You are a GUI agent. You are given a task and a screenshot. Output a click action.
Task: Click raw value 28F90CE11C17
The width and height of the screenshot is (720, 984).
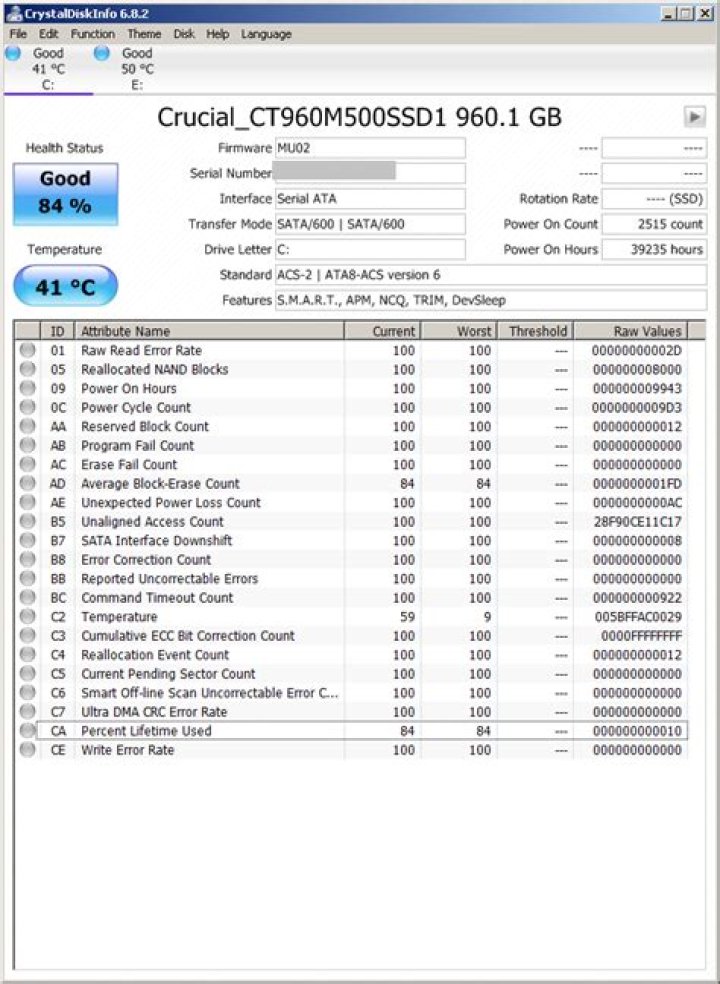tap(638, 521)
